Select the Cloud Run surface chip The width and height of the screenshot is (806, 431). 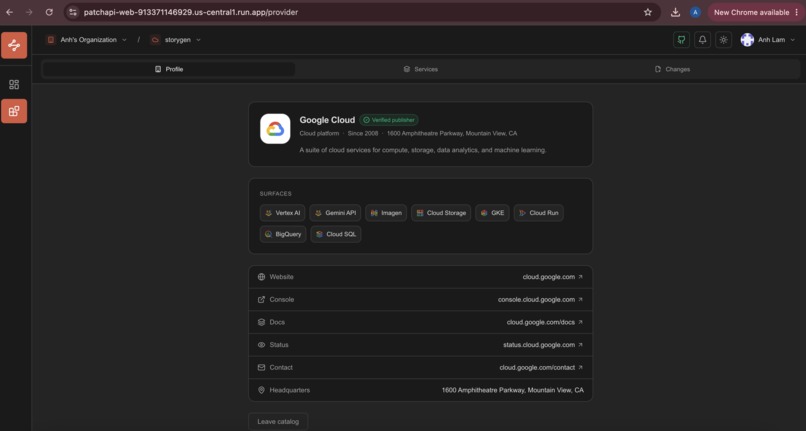point(539,213)
